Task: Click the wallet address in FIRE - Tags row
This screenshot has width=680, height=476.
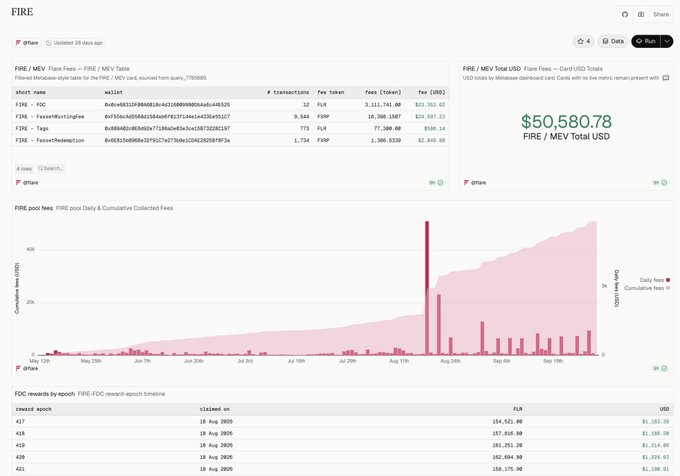Action: click(x=167, y=129)
